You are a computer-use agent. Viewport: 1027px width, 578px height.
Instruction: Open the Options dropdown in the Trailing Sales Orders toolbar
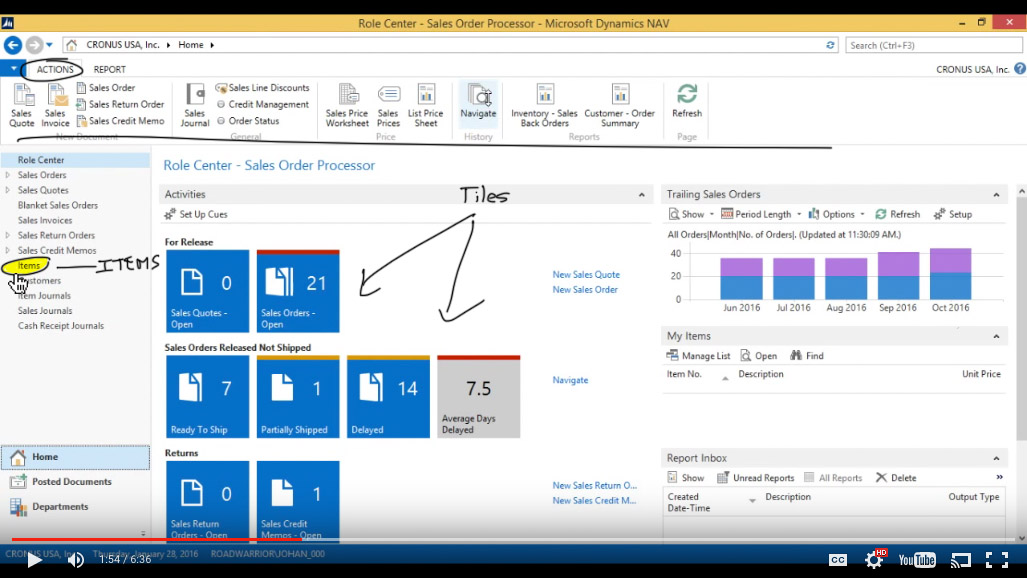click(x=836, y=214)
